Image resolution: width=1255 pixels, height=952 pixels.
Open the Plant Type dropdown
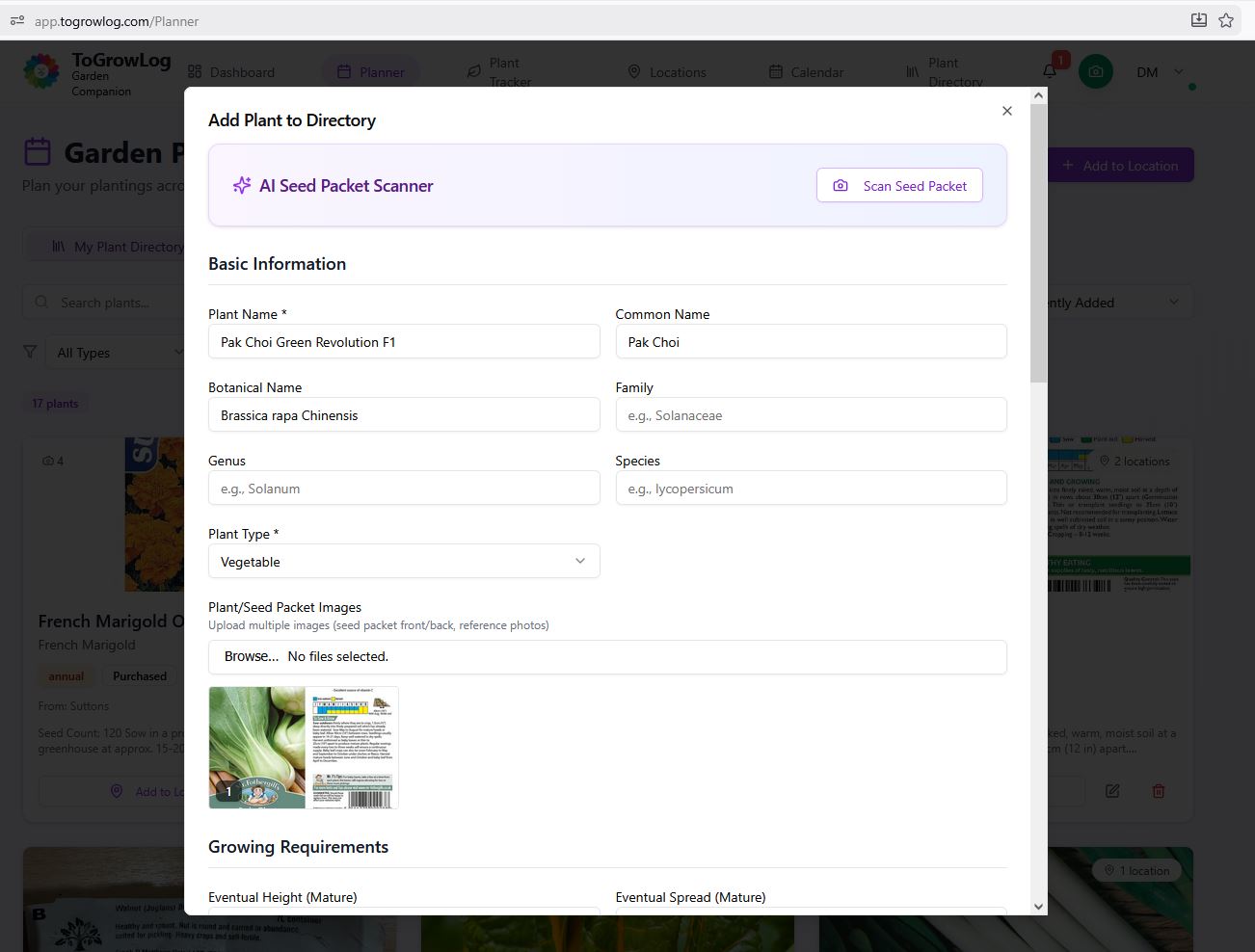404,562
